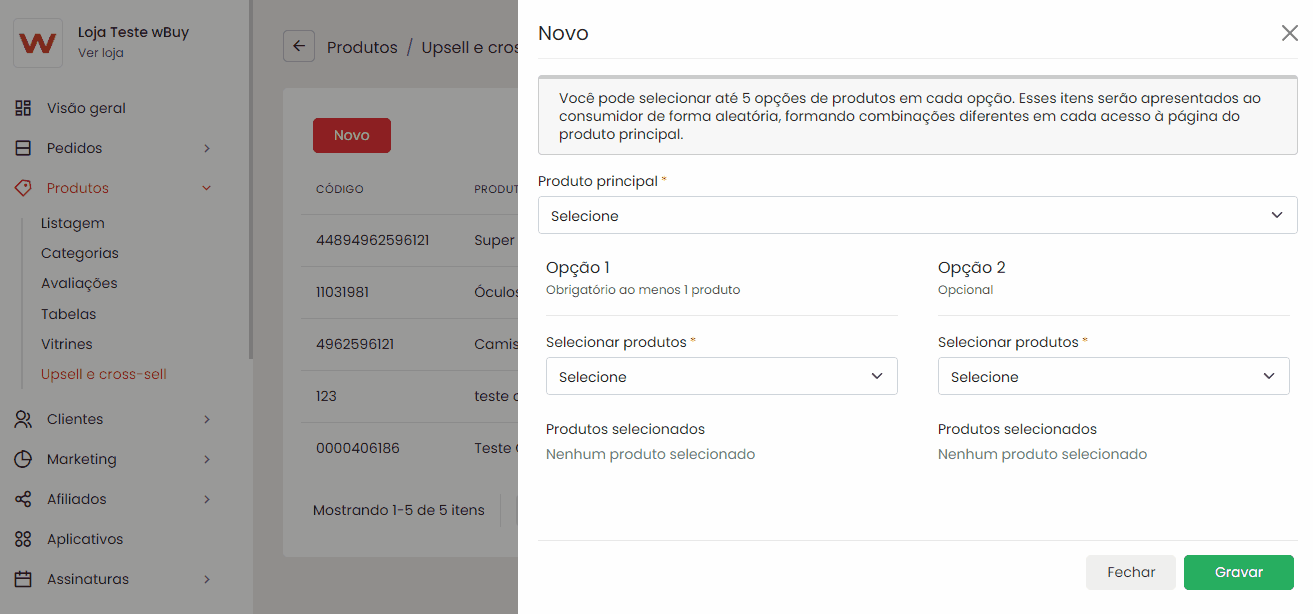Expand the Pedidos submenu chevron
1313x614 pixels.
pos(207,148)
